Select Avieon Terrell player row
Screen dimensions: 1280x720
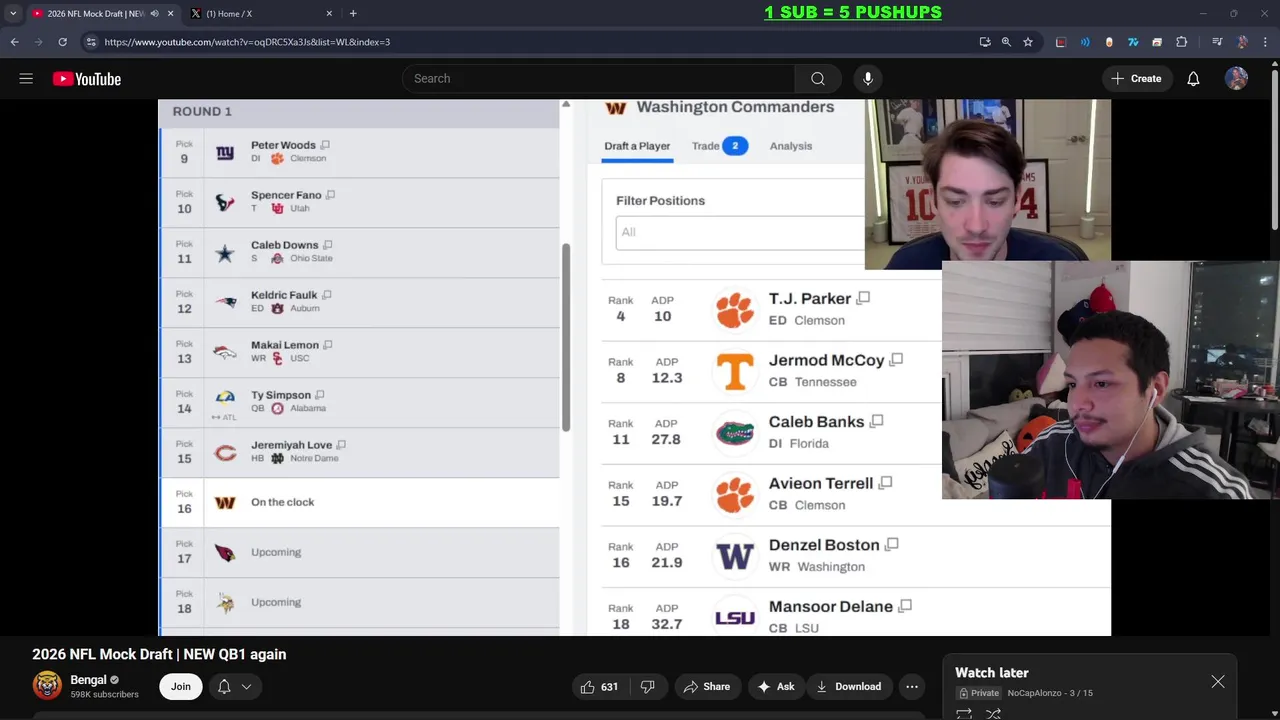point(770,493)
